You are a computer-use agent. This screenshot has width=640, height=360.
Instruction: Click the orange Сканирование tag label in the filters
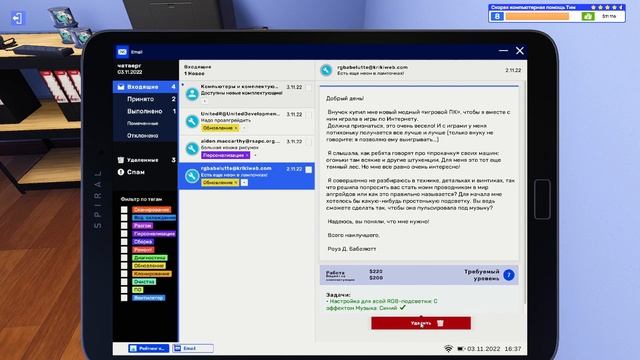151,210
